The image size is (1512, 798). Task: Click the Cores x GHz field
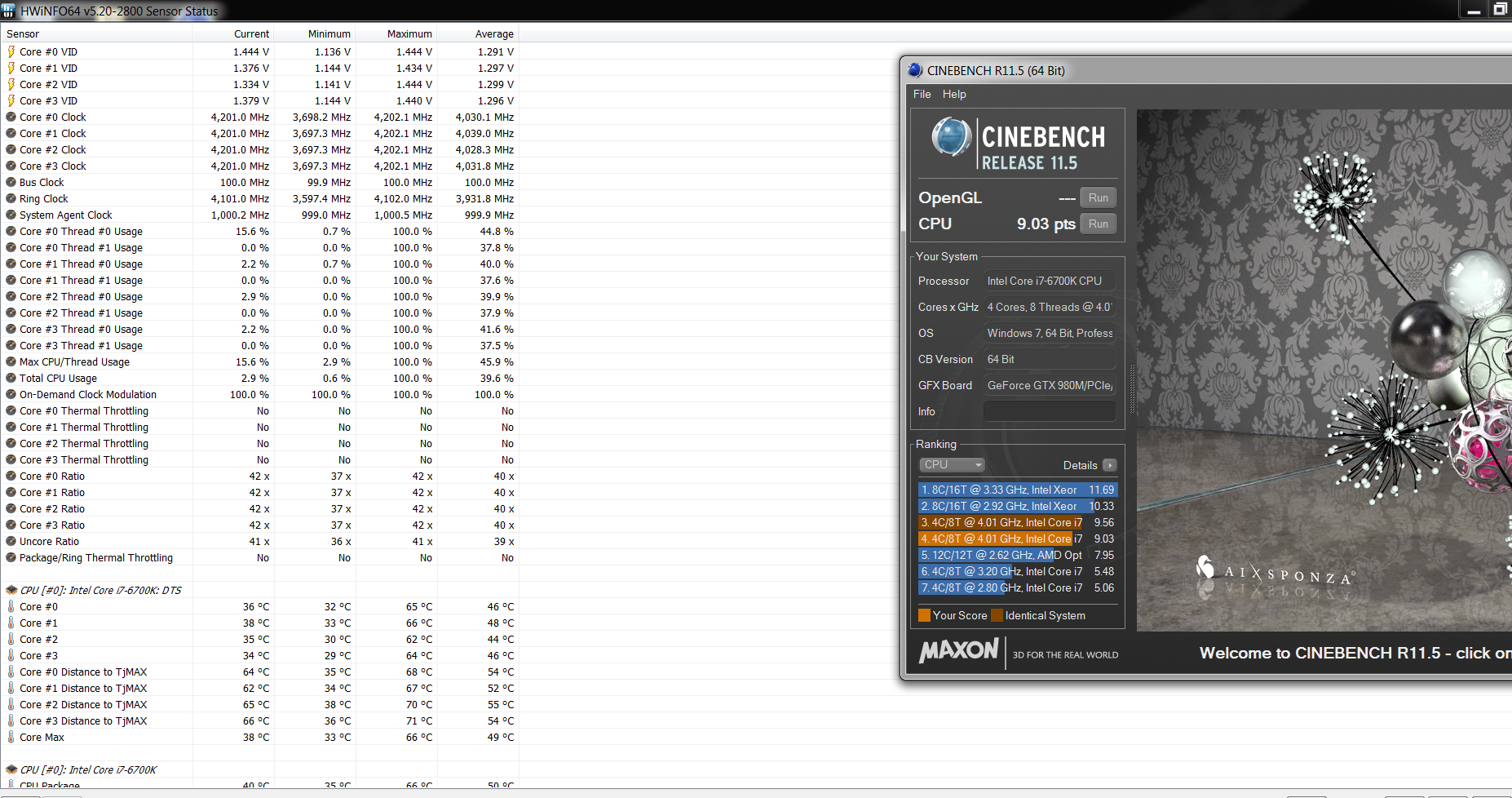1050,307
